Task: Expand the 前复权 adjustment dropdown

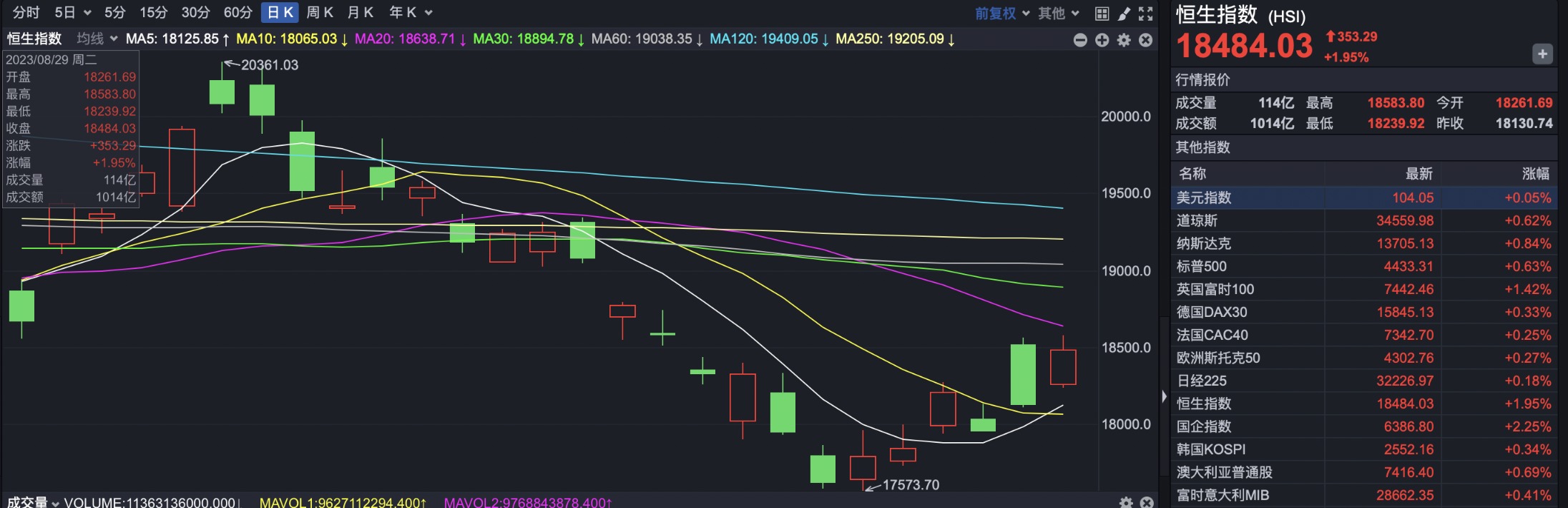Action: click(x=1002, y=14)
